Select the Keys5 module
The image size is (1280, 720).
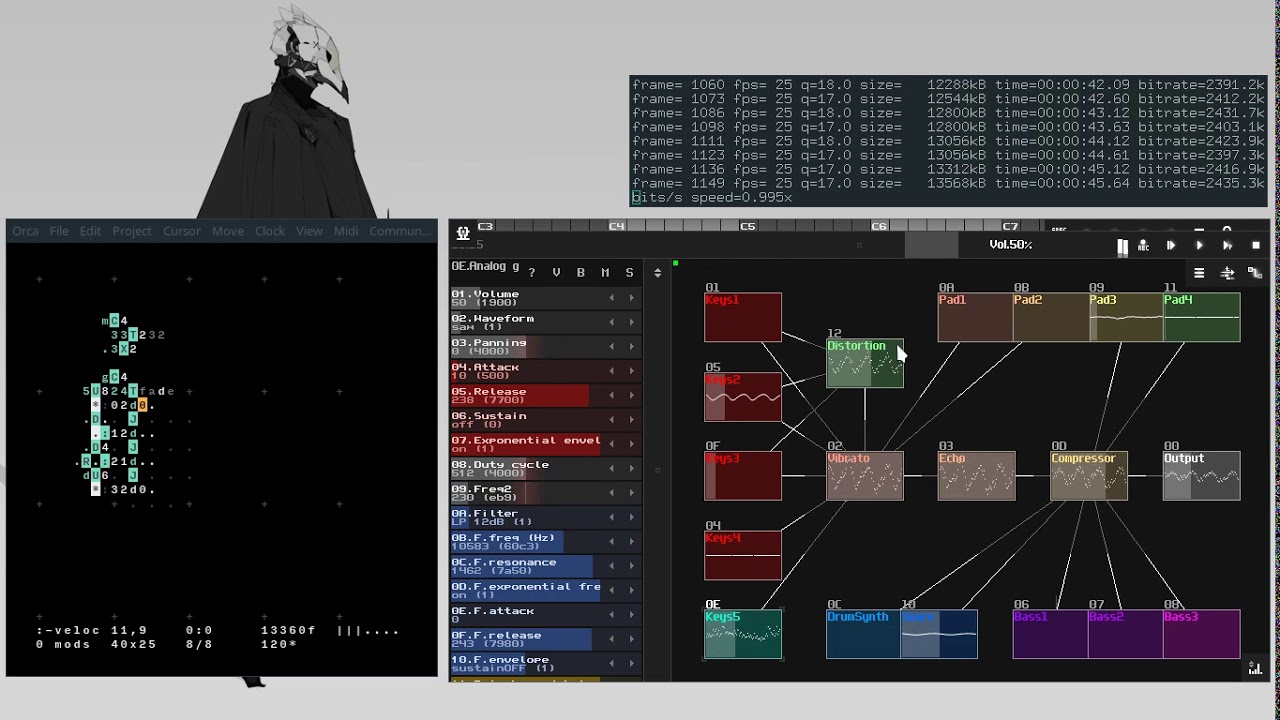743,634
